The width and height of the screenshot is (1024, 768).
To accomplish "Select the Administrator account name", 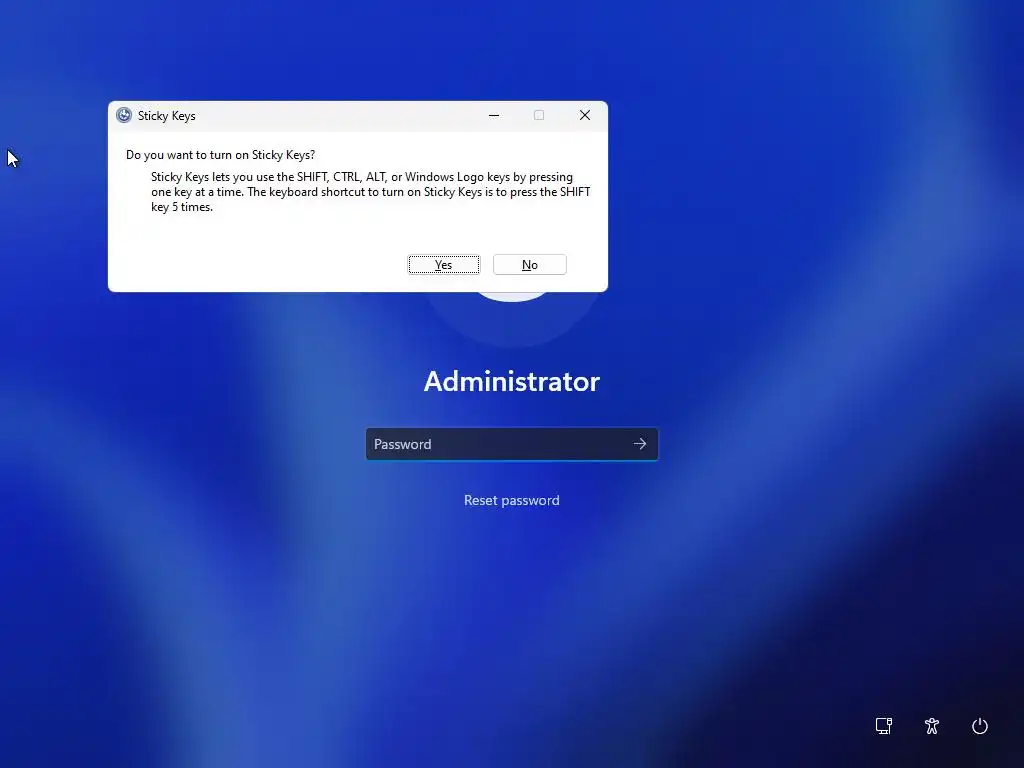I will pyautogui.click(x=511, y=381).
